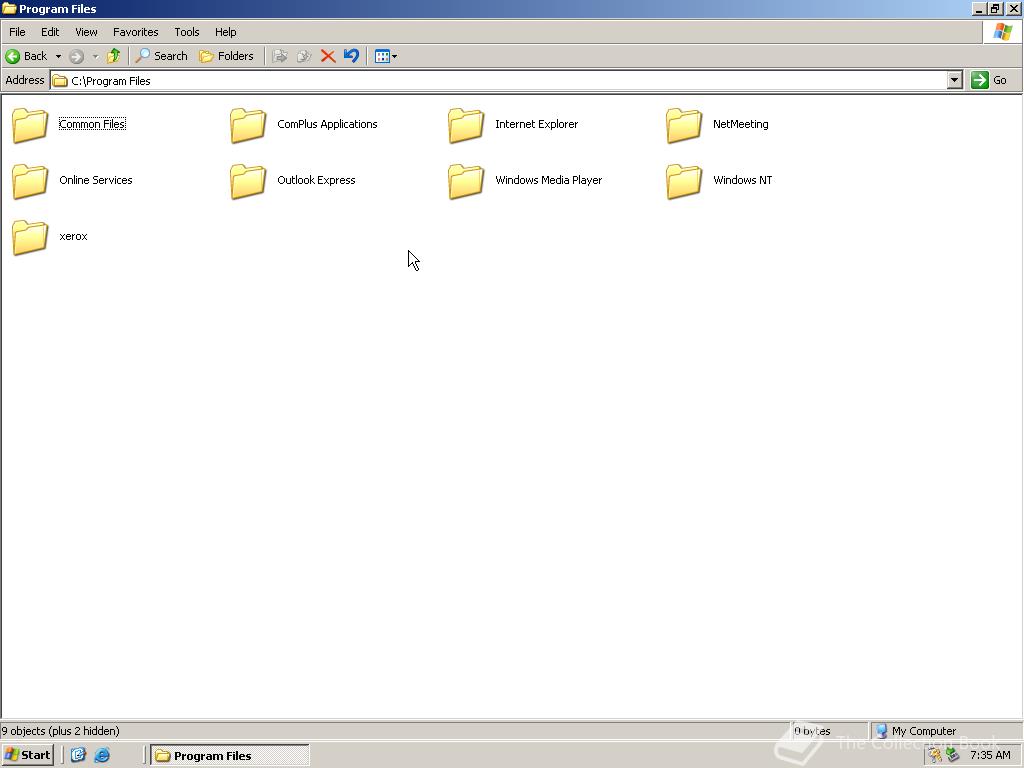The image size is (1024, 768).
Task: Select the Common Files folder icon
Action: (x=30, y=125)
